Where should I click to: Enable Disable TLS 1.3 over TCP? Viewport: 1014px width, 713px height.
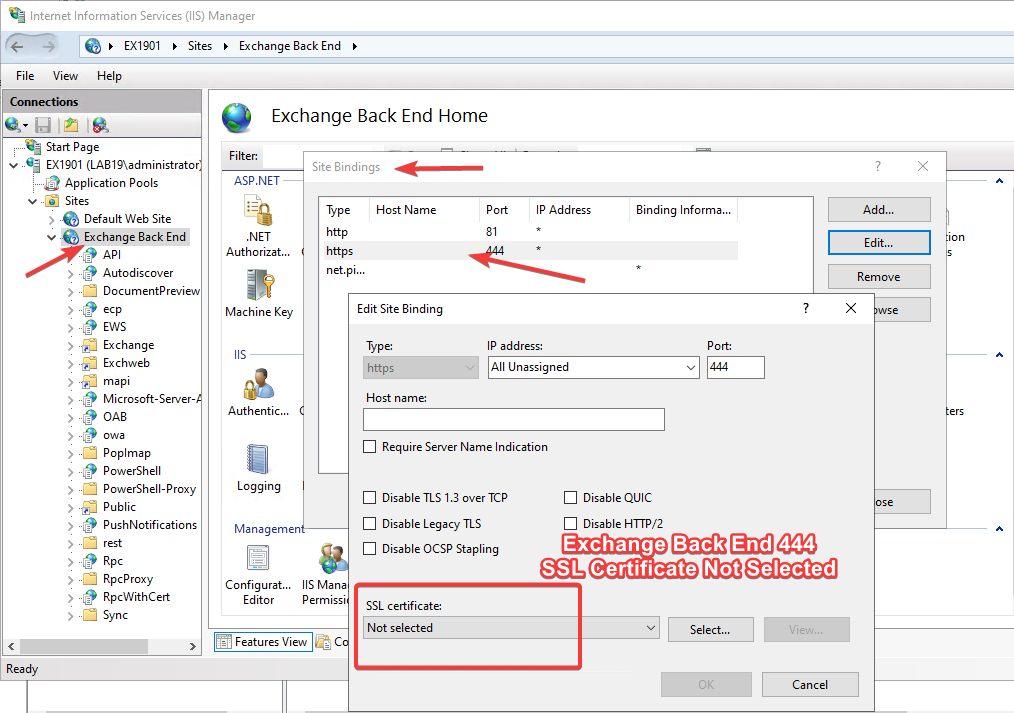(369, 498)
